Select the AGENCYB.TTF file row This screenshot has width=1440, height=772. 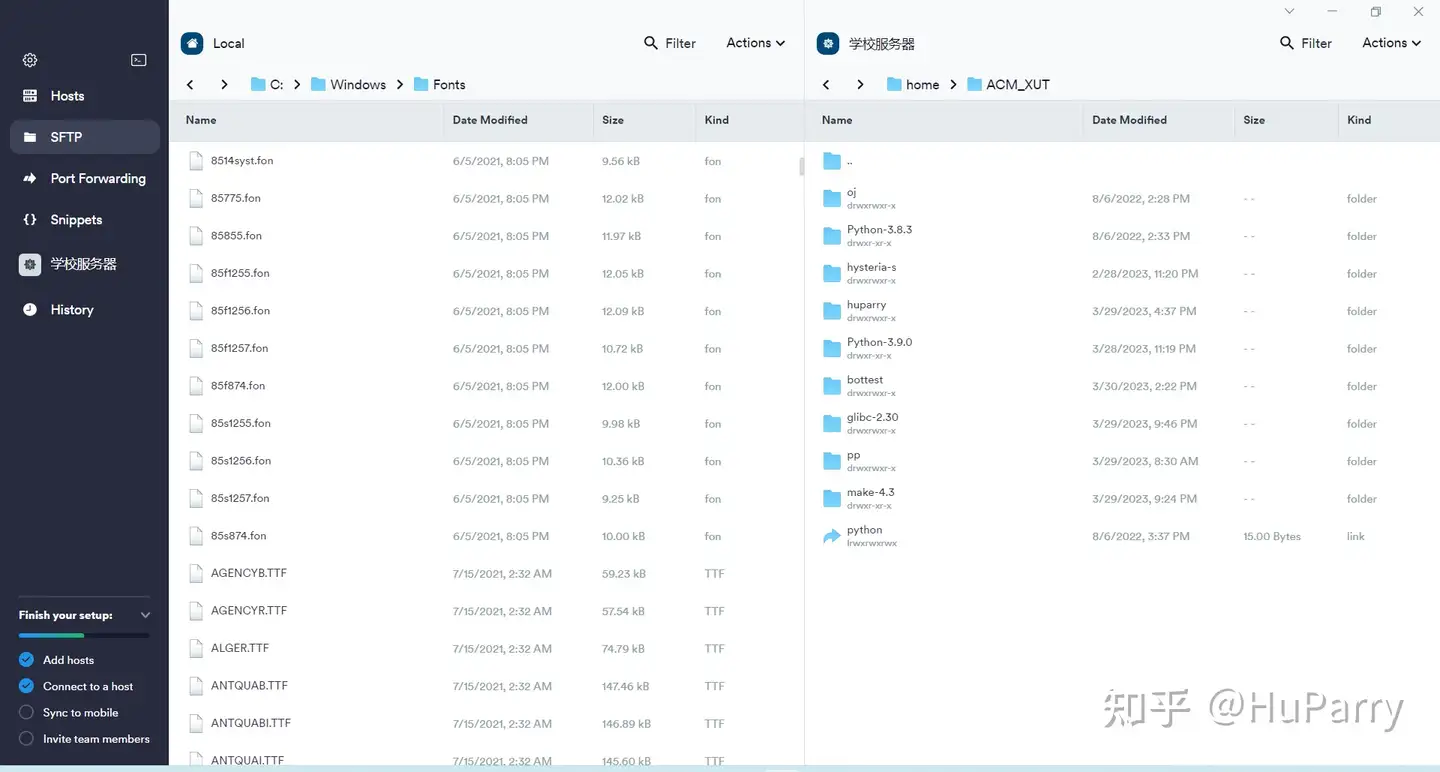249,574
